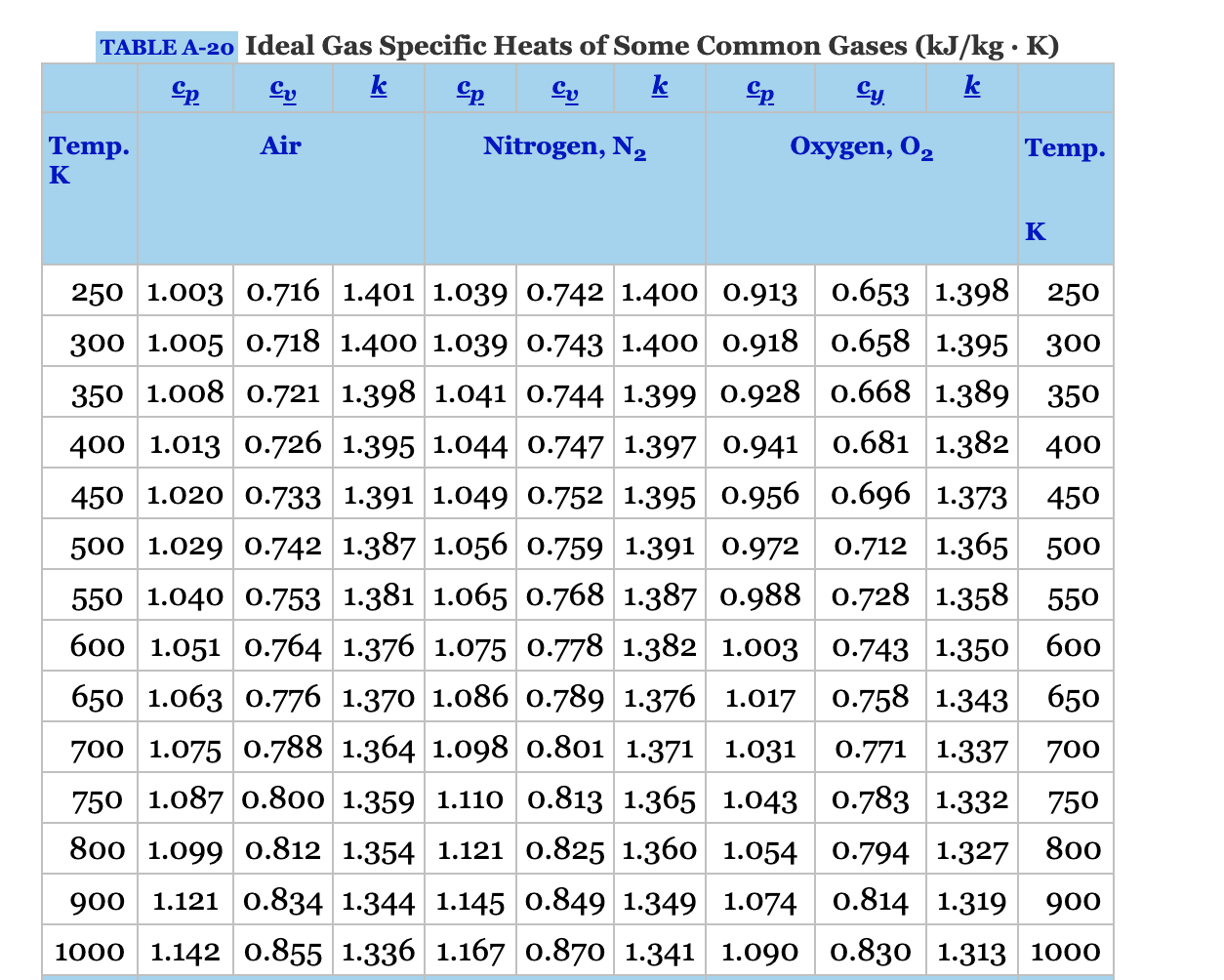The width and height of the screenshot is (1224, 980).
Task: Click the k link above the Oxygen columns
Action: pyautogui.click(x=969, y=86)
